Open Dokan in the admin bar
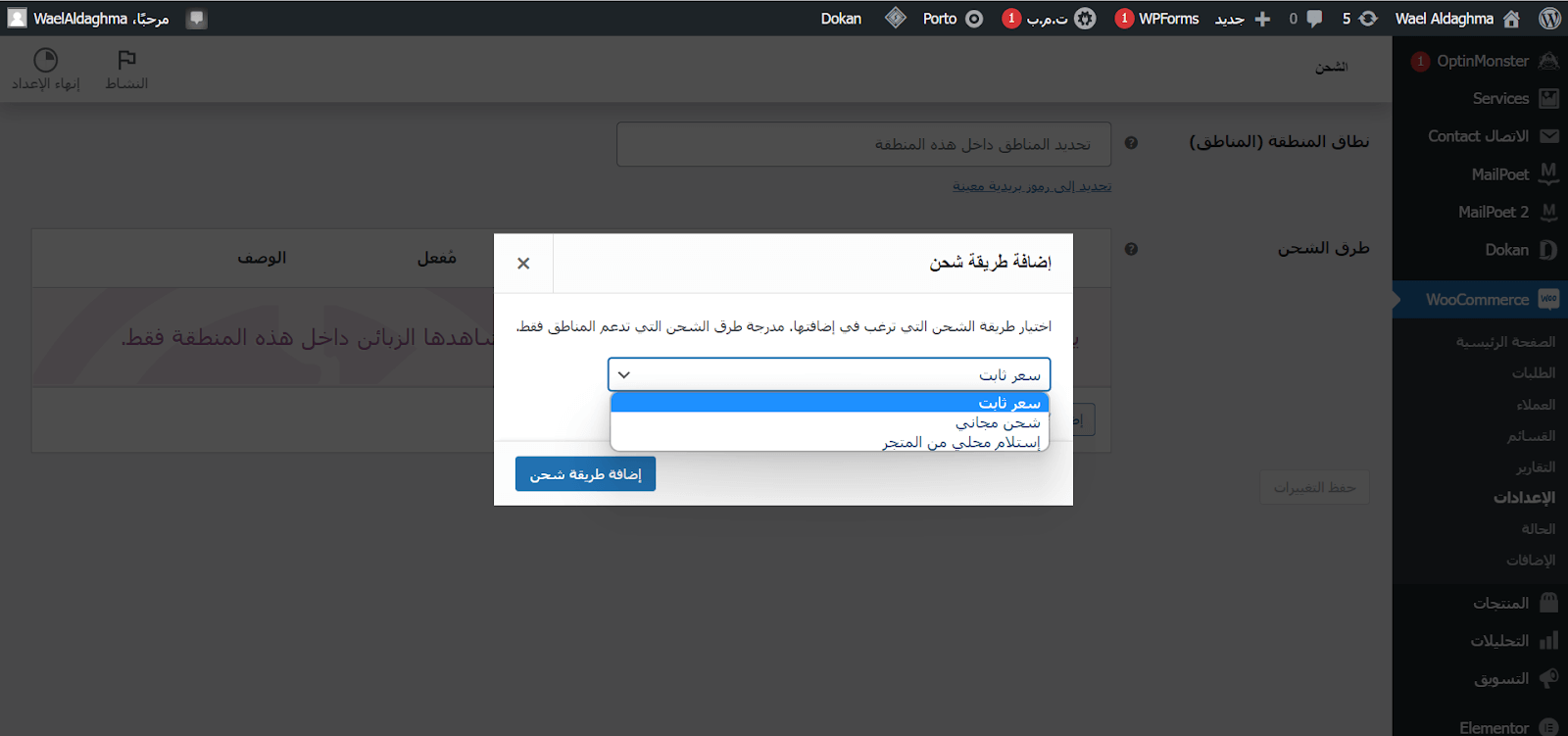The width and height of the screenshot is (1568, 736). coord(841,19)
